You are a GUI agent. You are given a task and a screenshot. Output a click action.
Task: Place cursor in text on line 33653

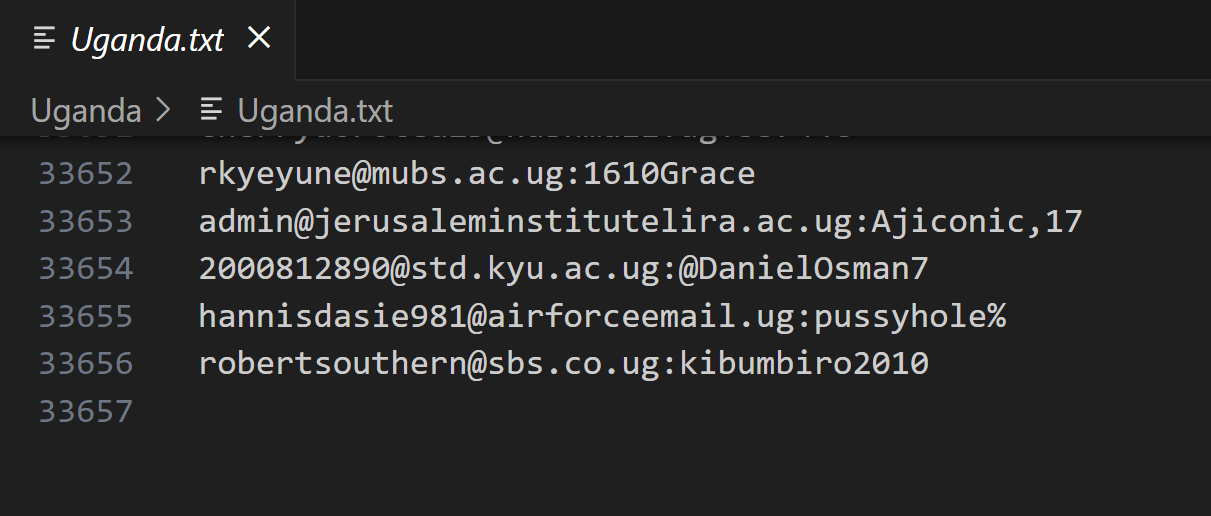click(640, 221)
